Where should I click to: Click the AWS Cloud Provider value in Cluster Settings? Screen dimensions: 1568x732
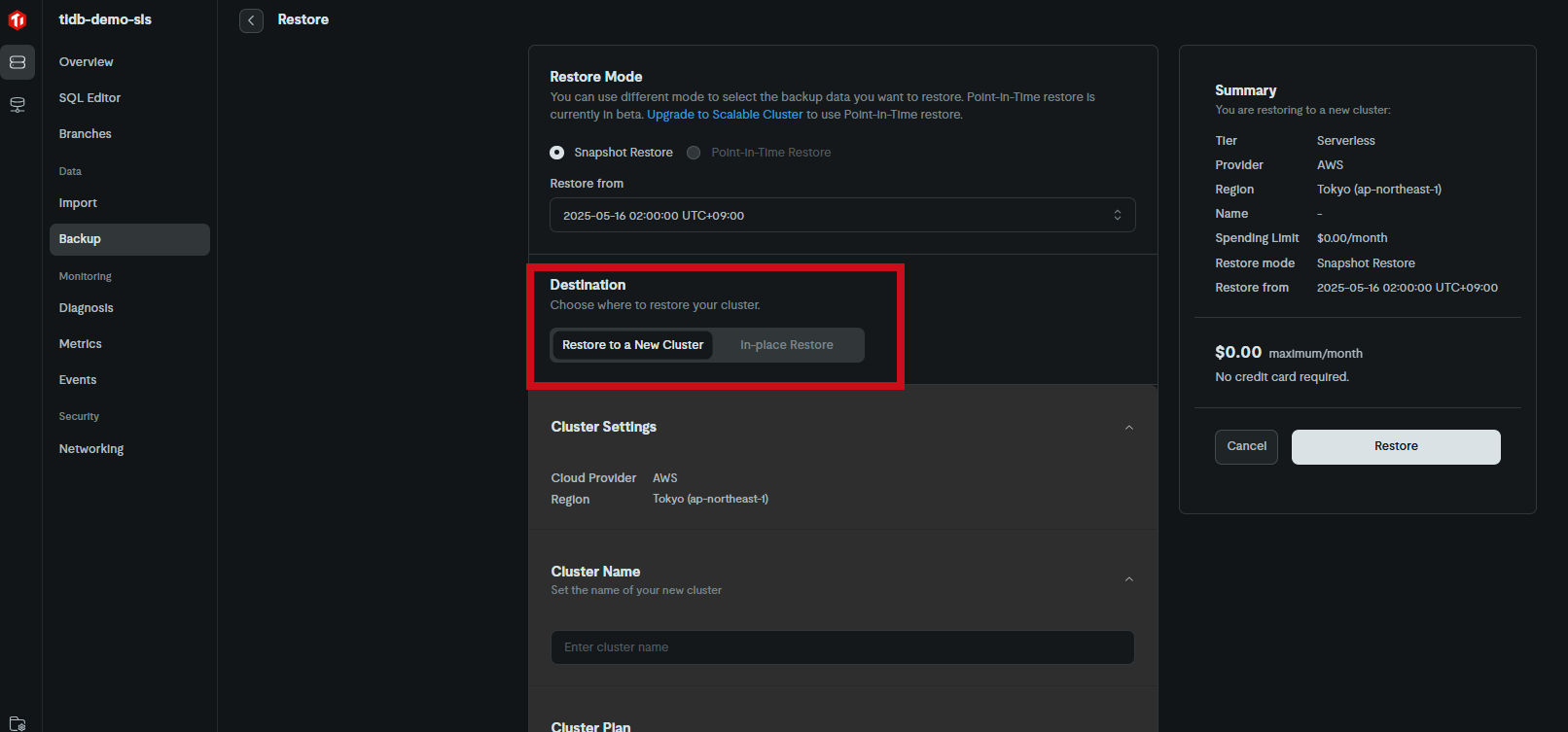click(x=665, y=478)
